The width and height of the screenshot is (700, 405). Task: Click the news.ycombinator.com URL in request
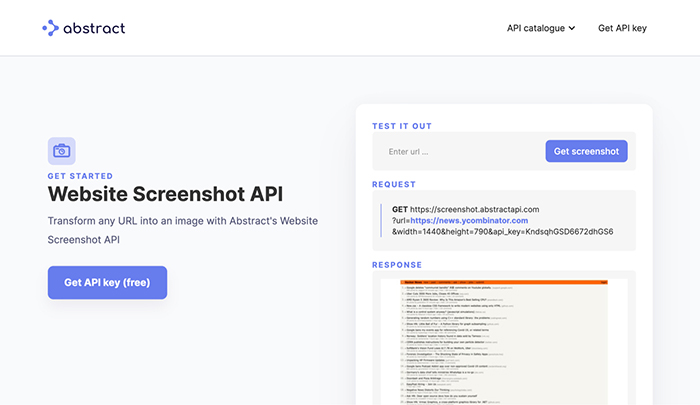[468, 220]
